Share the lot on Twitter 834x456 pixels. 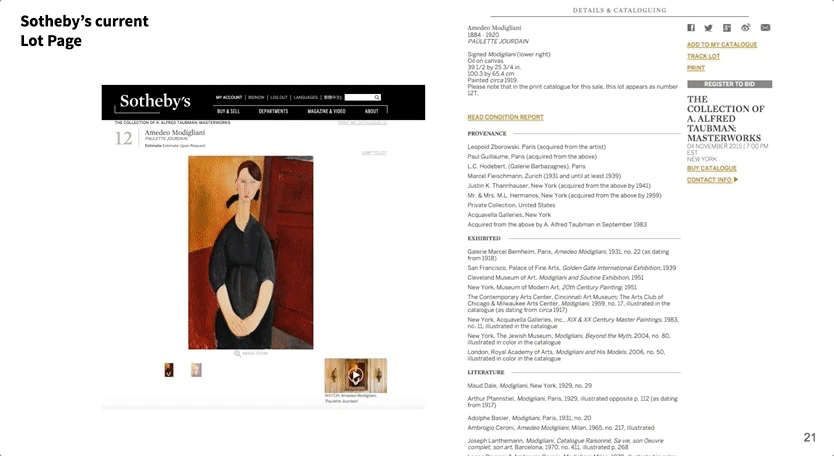708,28
